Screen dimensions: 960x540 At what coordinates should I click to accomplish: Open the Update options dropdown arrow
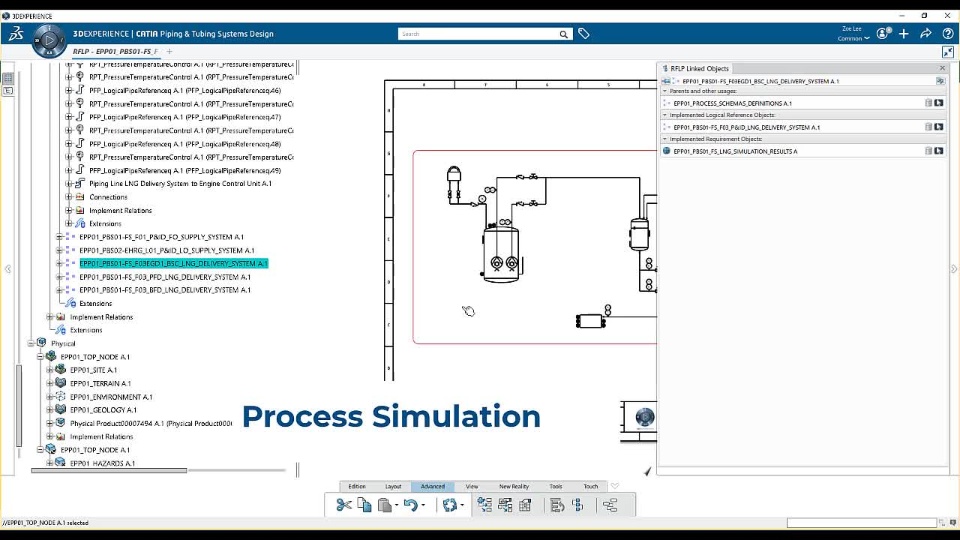coord(462,506)
